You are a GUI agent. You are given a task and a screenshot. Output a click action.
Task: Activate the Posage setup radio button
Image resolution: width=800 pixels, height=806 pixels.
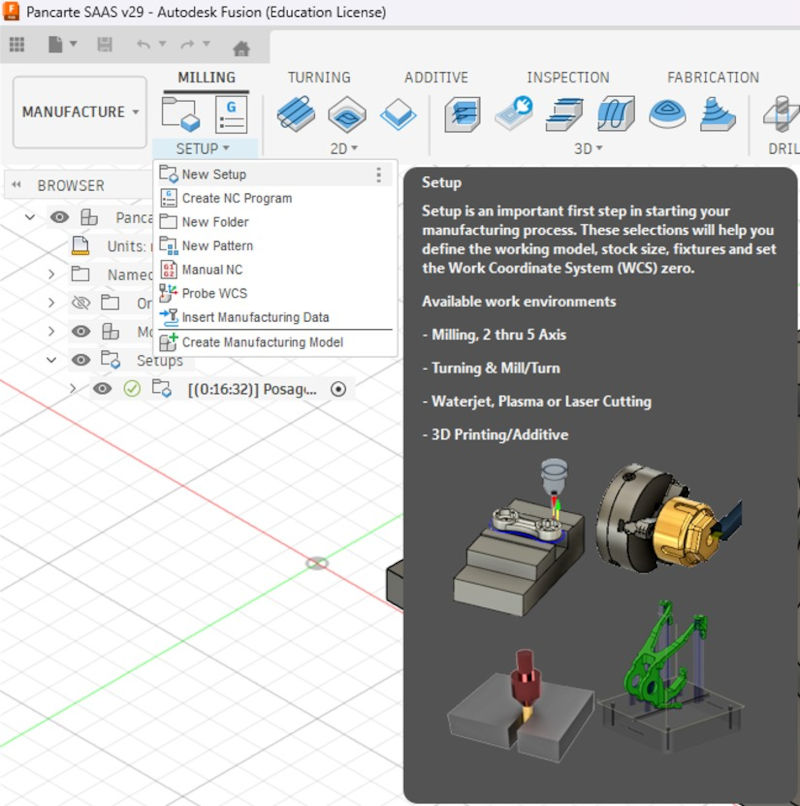338,389
